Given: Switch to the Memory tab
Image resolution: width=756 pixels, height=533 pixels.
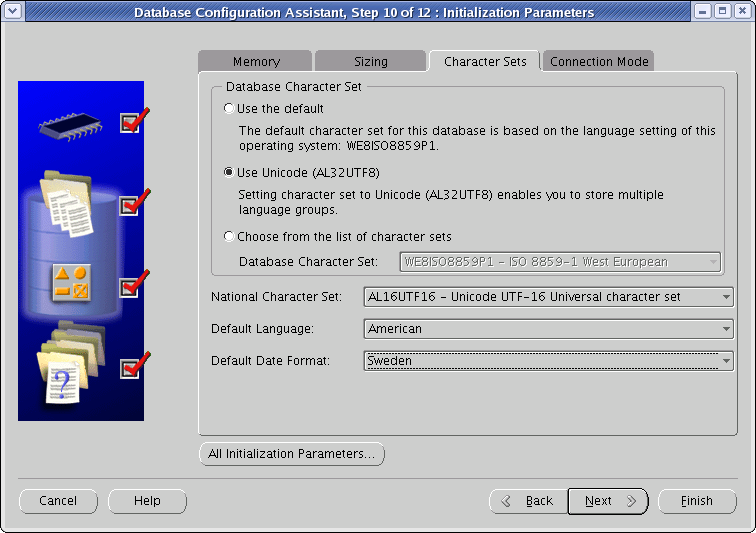Looking at the screenshot, I should pos(256,61).
